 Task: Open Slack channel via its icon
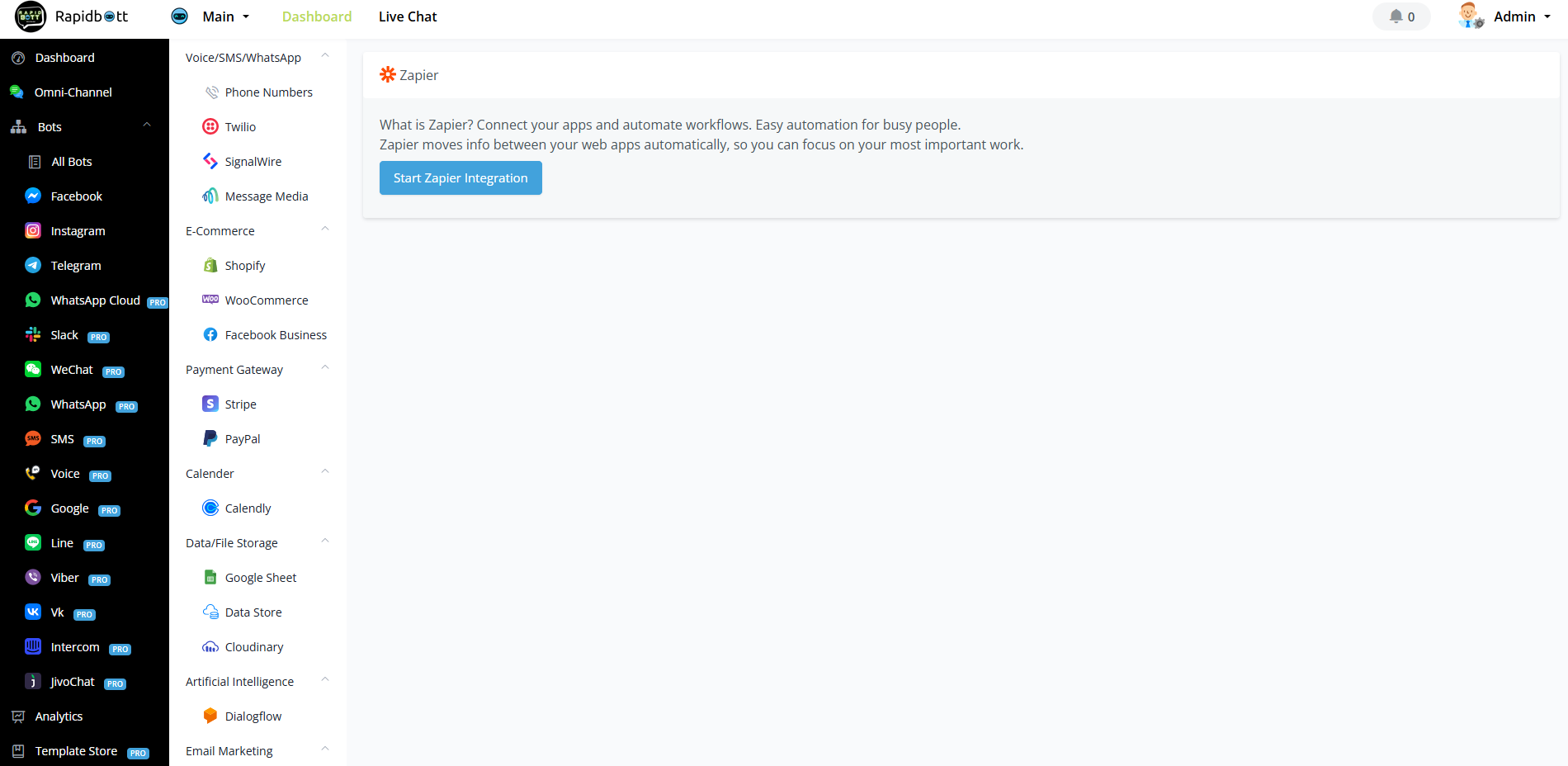[33, 334]
